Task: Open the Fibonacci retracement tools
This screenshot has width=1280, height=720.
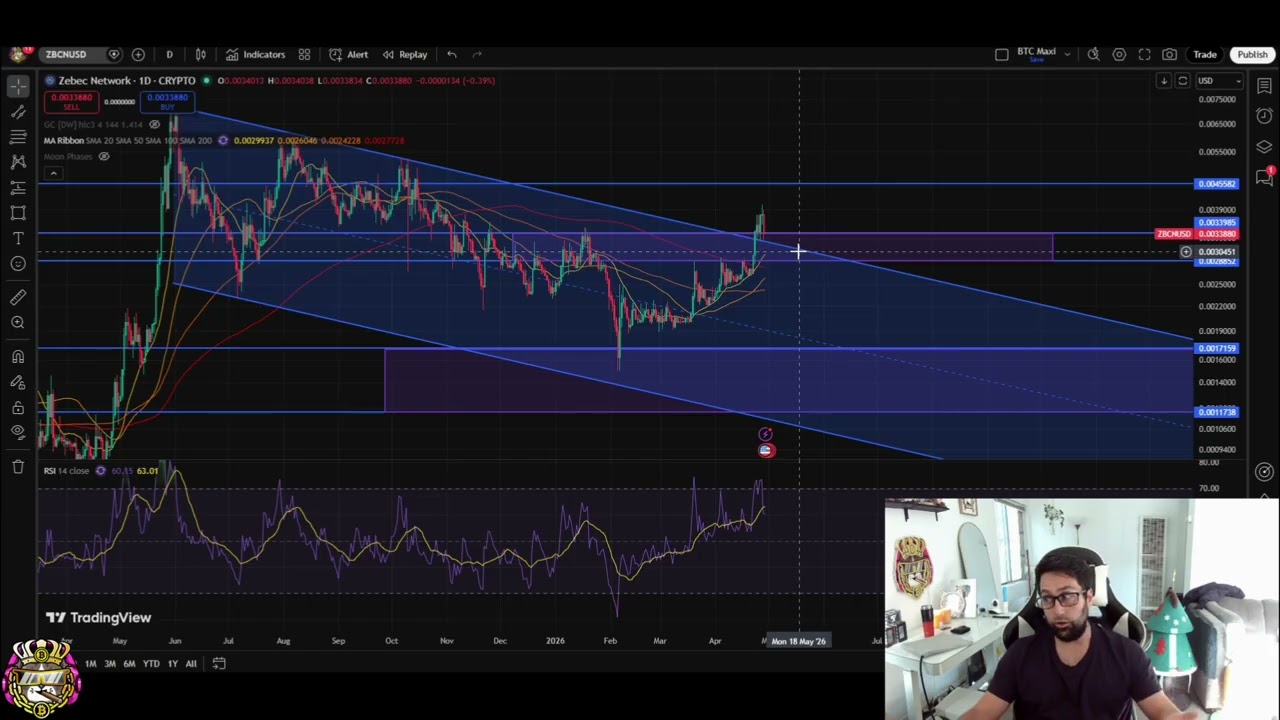Action: (x=18, y=136)
